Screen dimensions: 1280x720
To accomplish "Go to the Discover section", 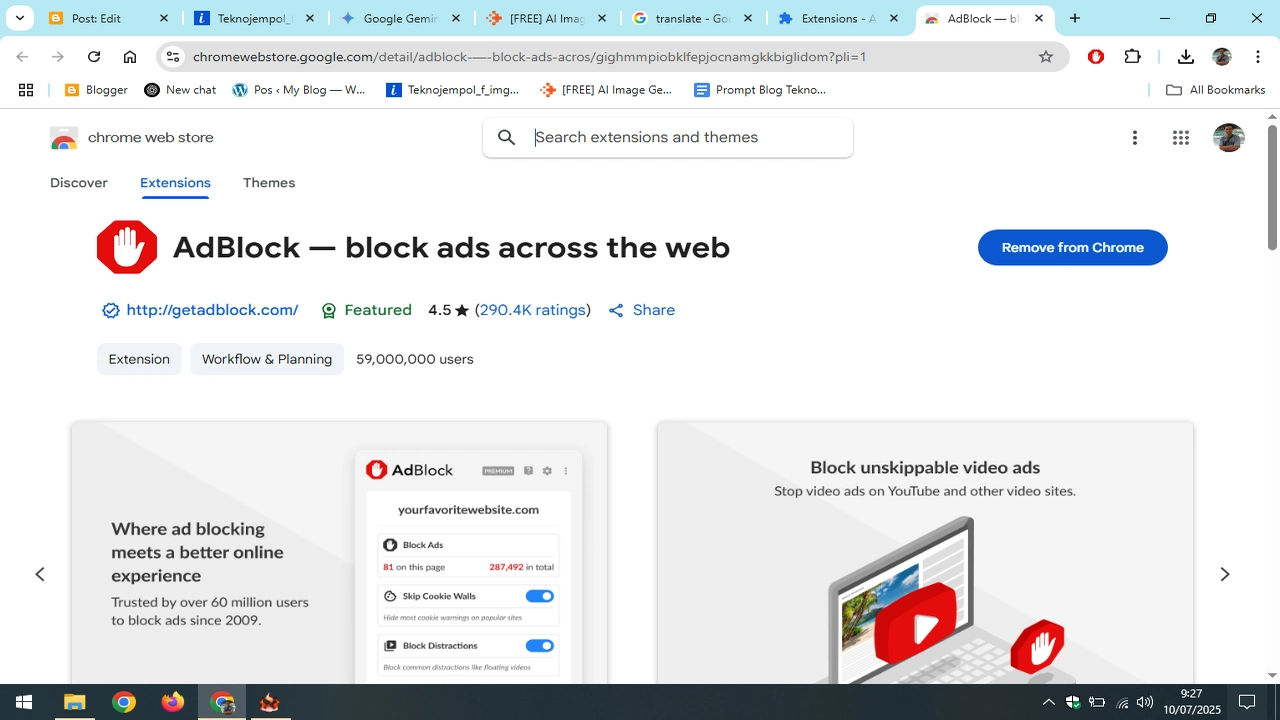I will pos(79,183).
